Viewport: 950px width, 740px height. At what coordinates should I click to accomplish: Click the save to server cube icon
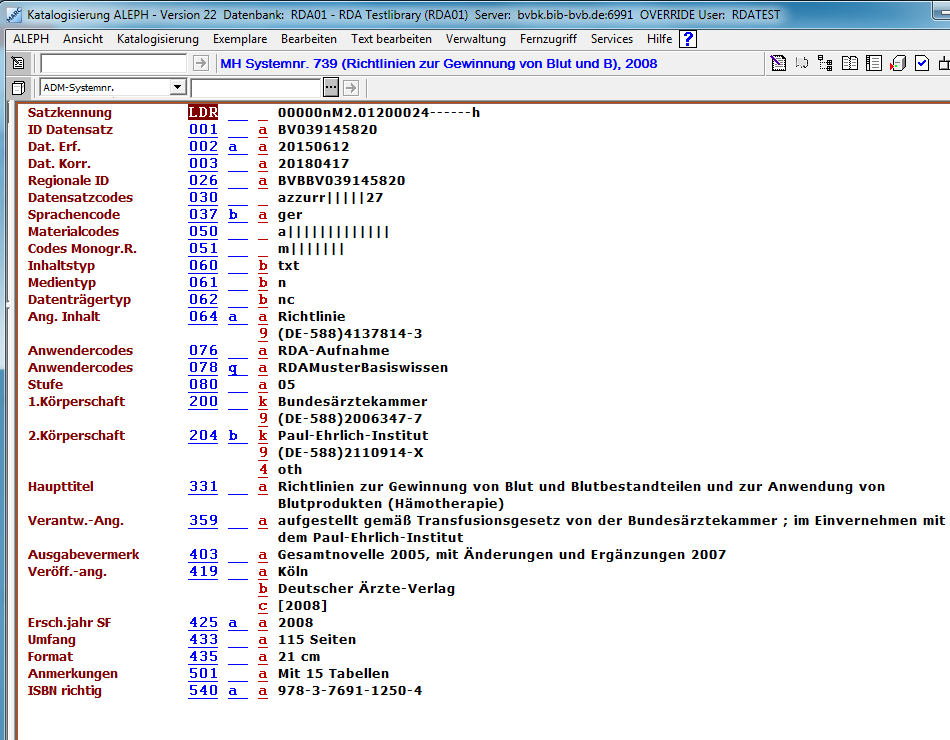tap(897, 63)
